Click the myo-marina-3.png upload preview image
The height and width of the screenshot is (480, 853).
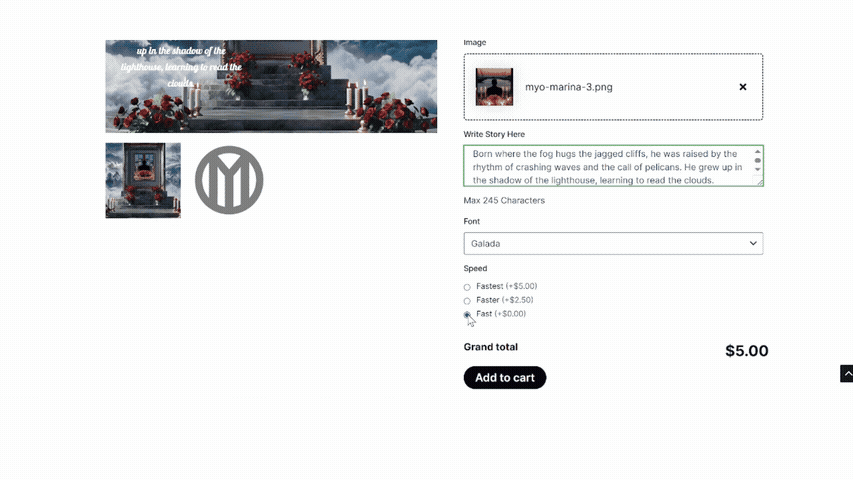[494, 87]
